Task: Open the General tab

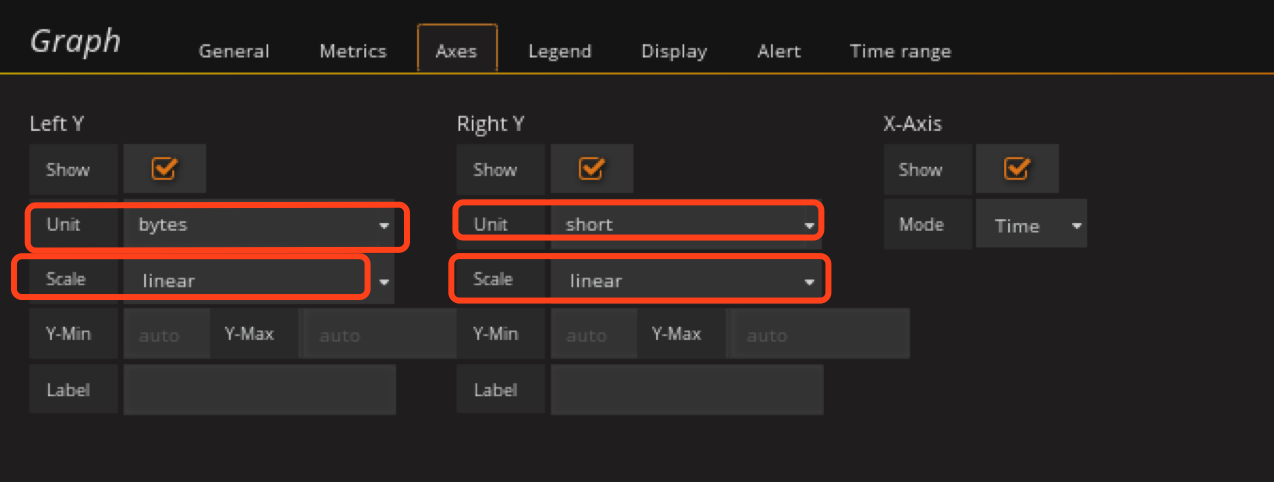Action: [x=234, y=51]
